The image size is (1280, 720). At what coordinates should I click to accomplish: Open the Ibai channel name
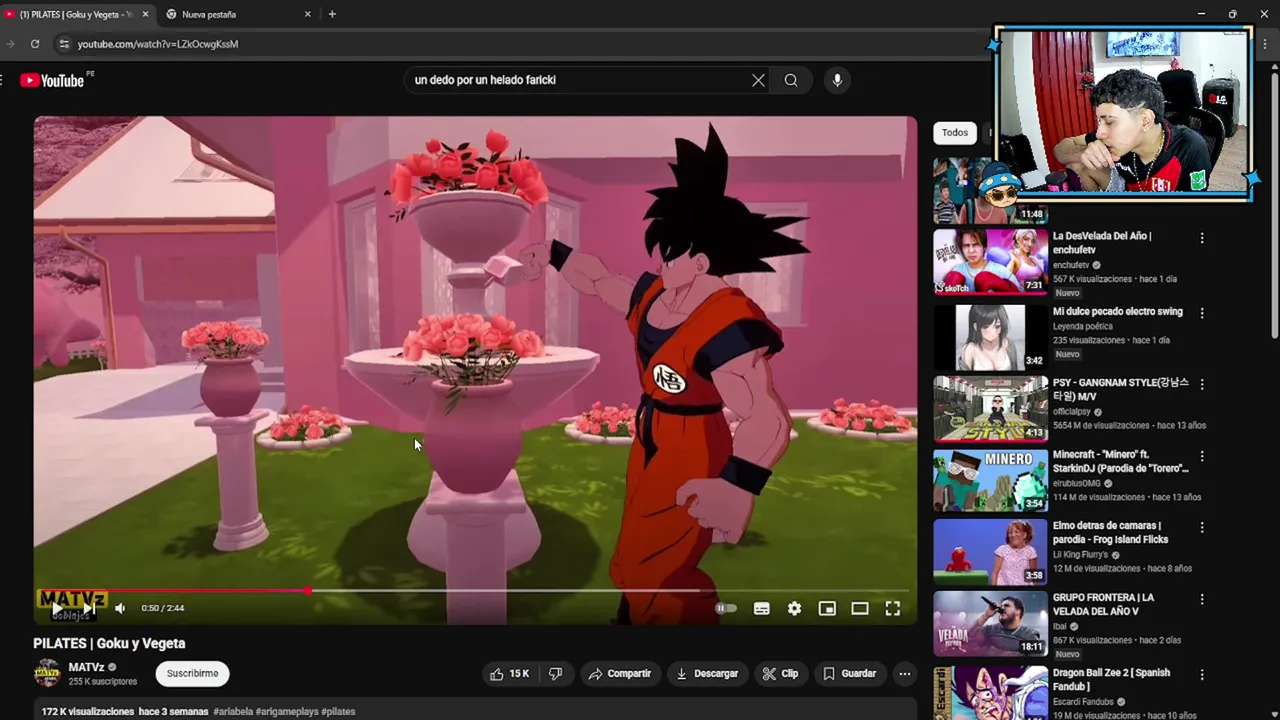click(1060, 626)
